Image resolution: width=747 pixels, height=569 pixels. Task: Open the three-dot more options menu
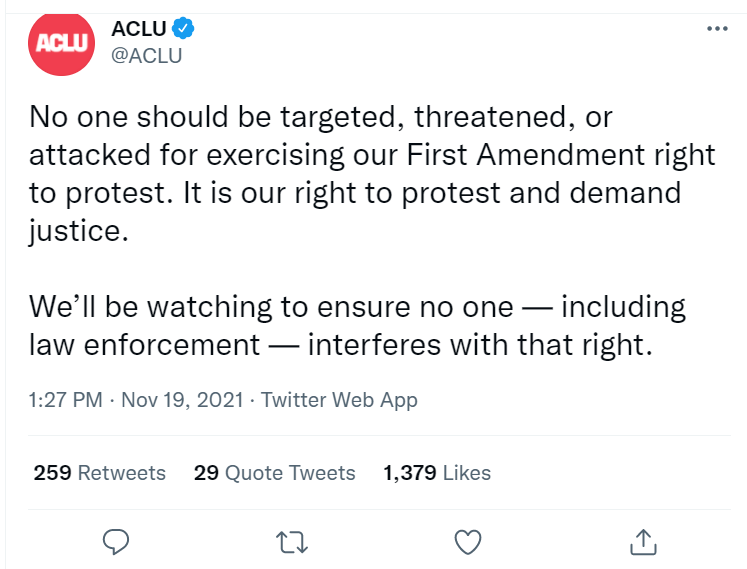tap(717, 29)
